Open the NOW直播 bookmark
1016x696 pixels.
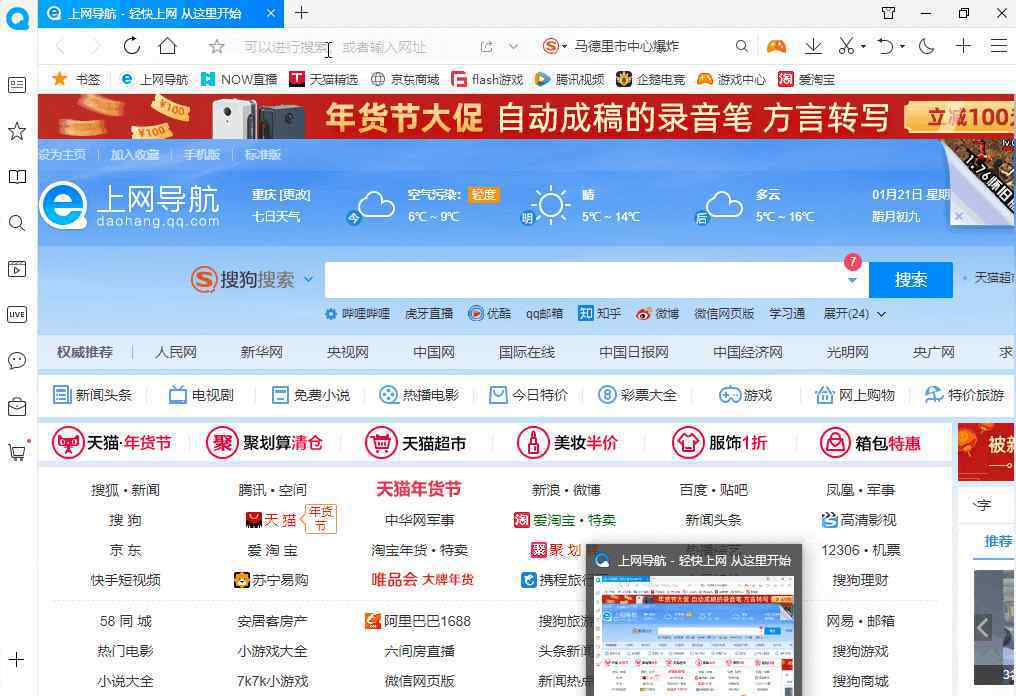tap(239, 80)
